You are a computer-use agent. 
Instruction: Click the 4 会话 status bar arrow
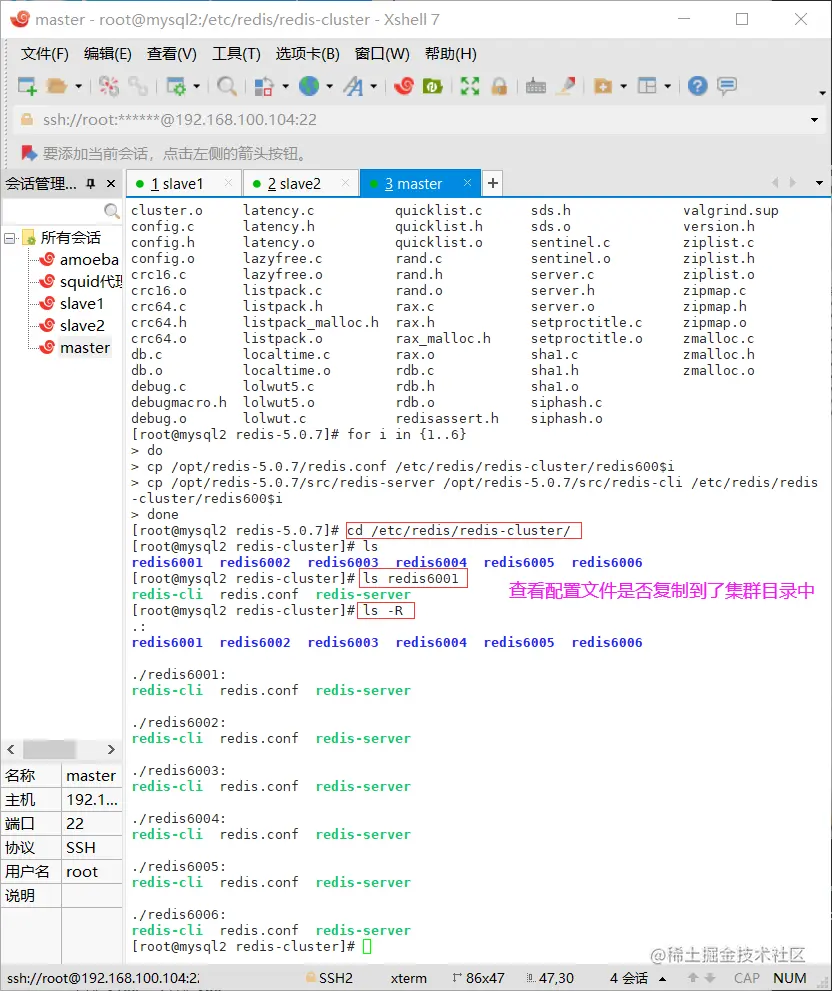[x=663, y=978]
